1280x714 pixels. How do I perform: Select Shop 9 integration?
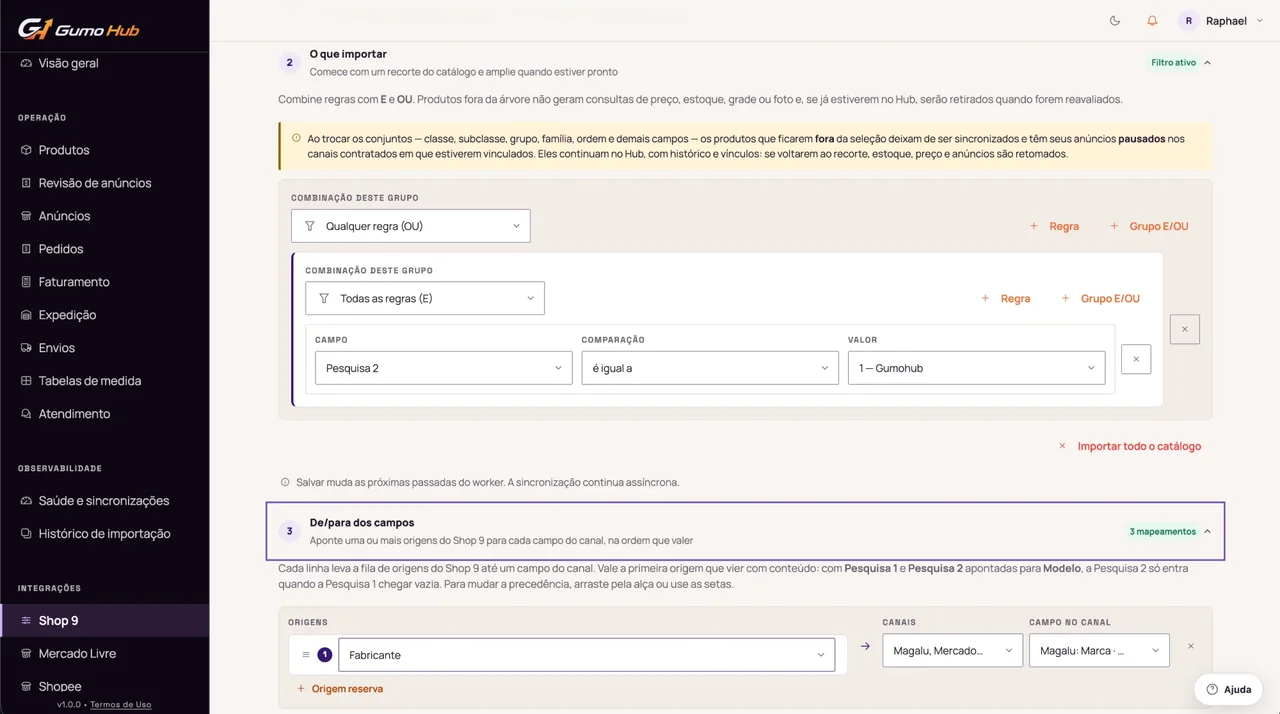click(104, 621)
